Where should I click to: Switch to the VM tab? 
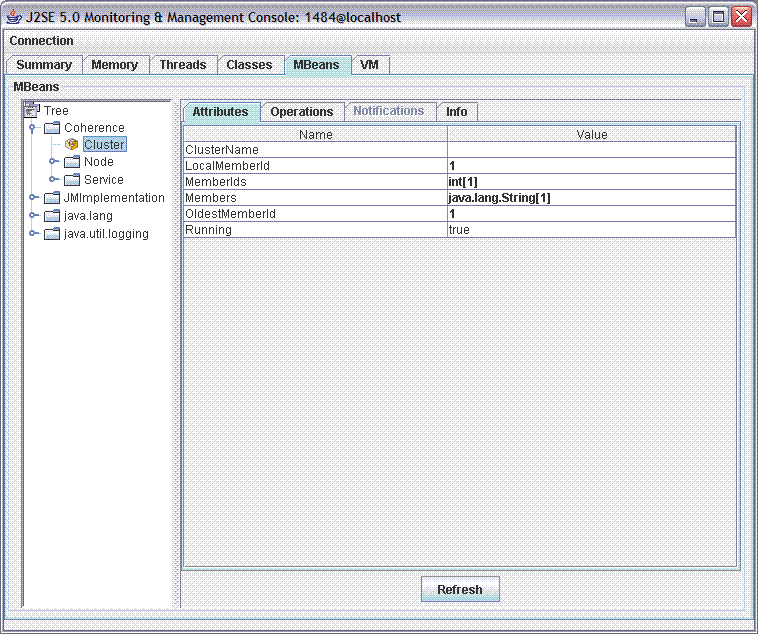coord(369,65)
